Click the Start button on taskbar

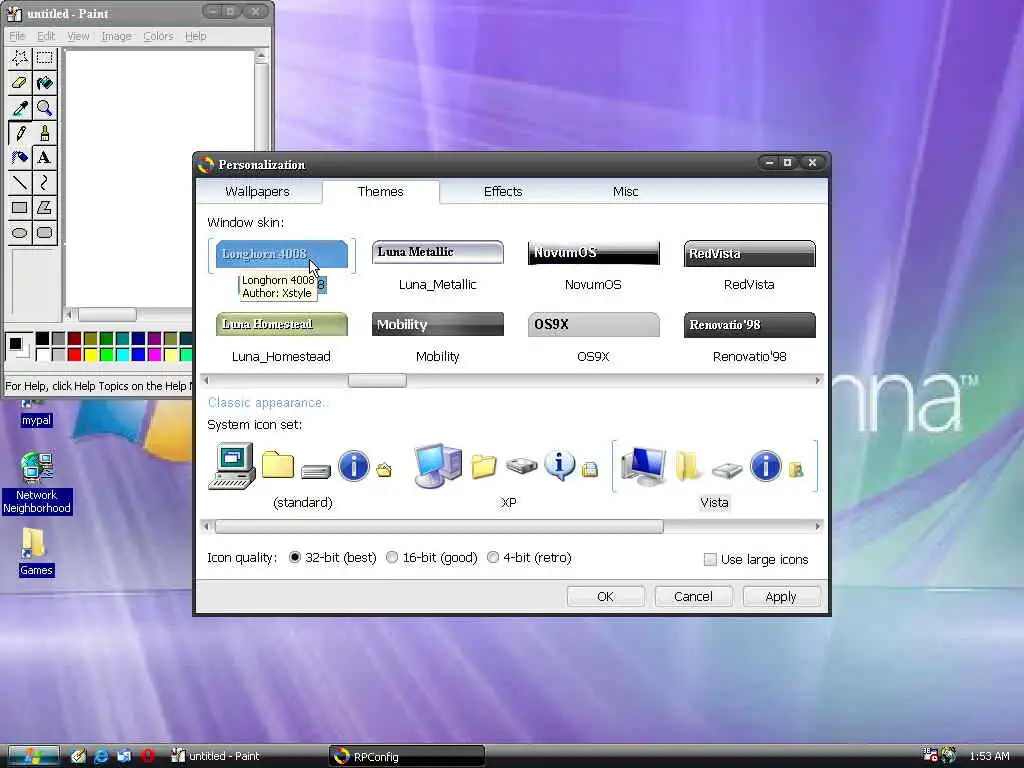coord(34,756)
